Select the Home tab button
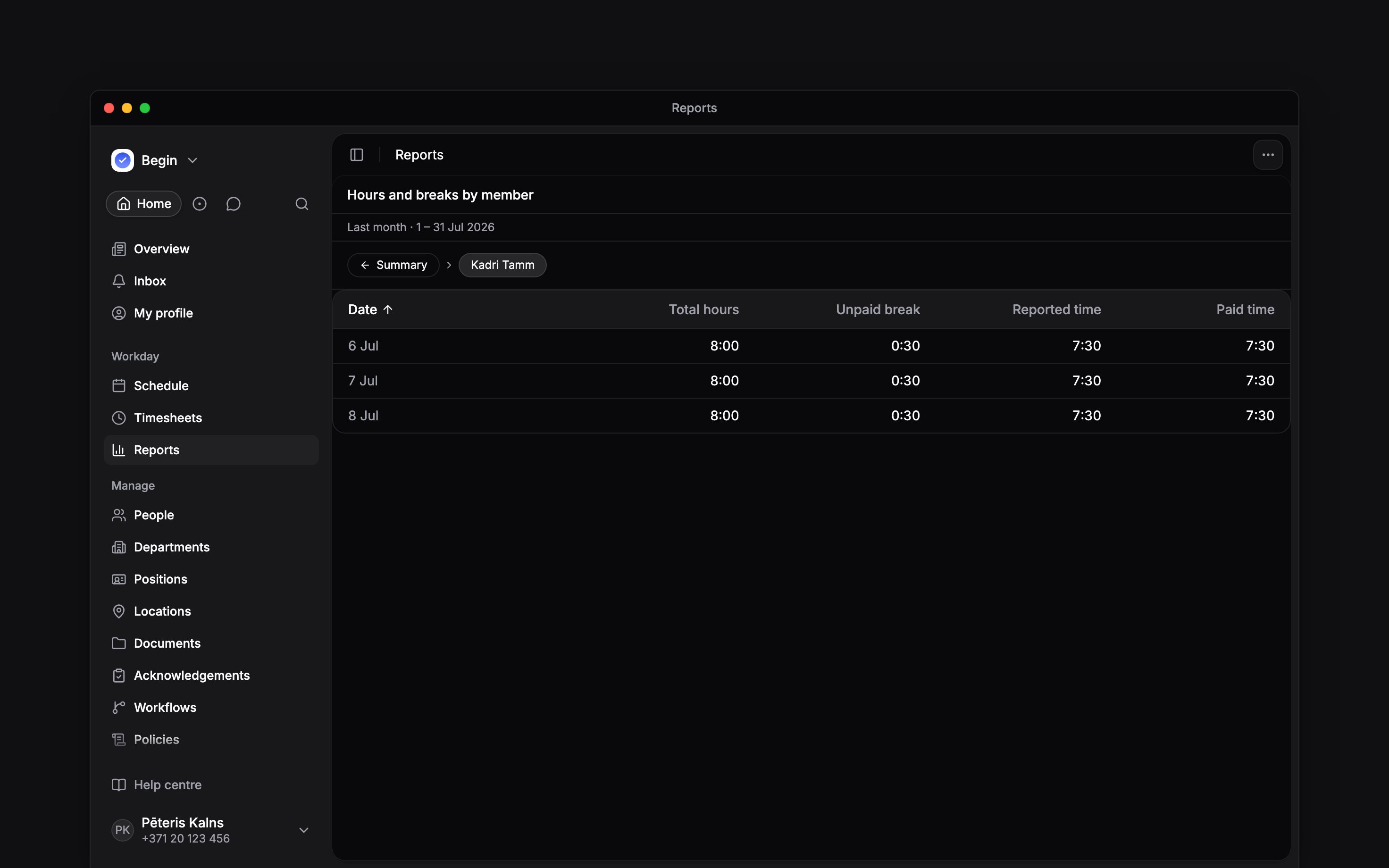The height and width of the screenshot is (868, 1389). (x=143, y=204)
